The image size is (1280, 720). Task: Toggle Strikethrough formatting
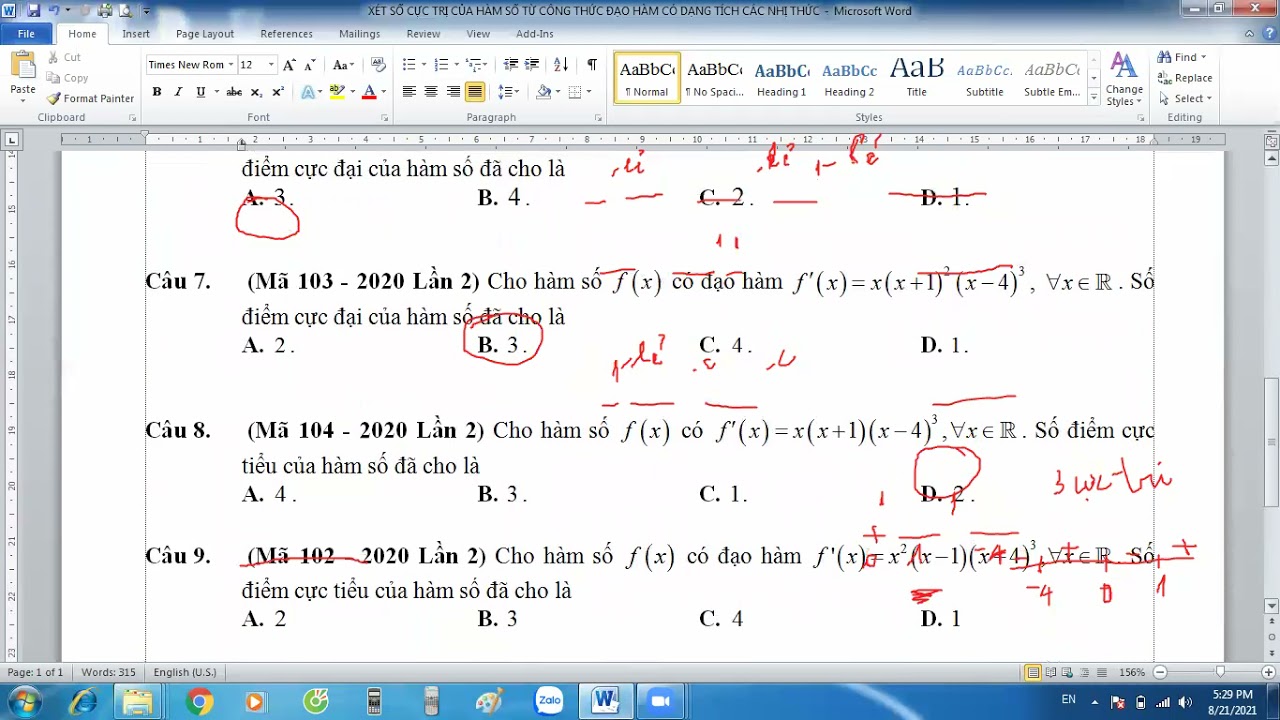(234, 92)
